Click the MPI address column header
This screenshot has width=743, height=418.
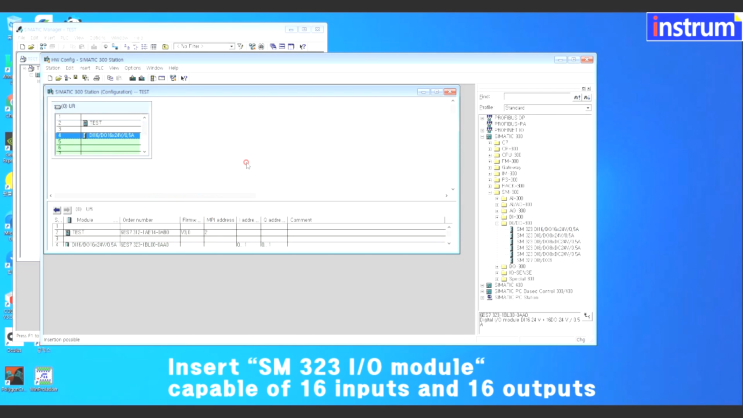coord(220,220)
